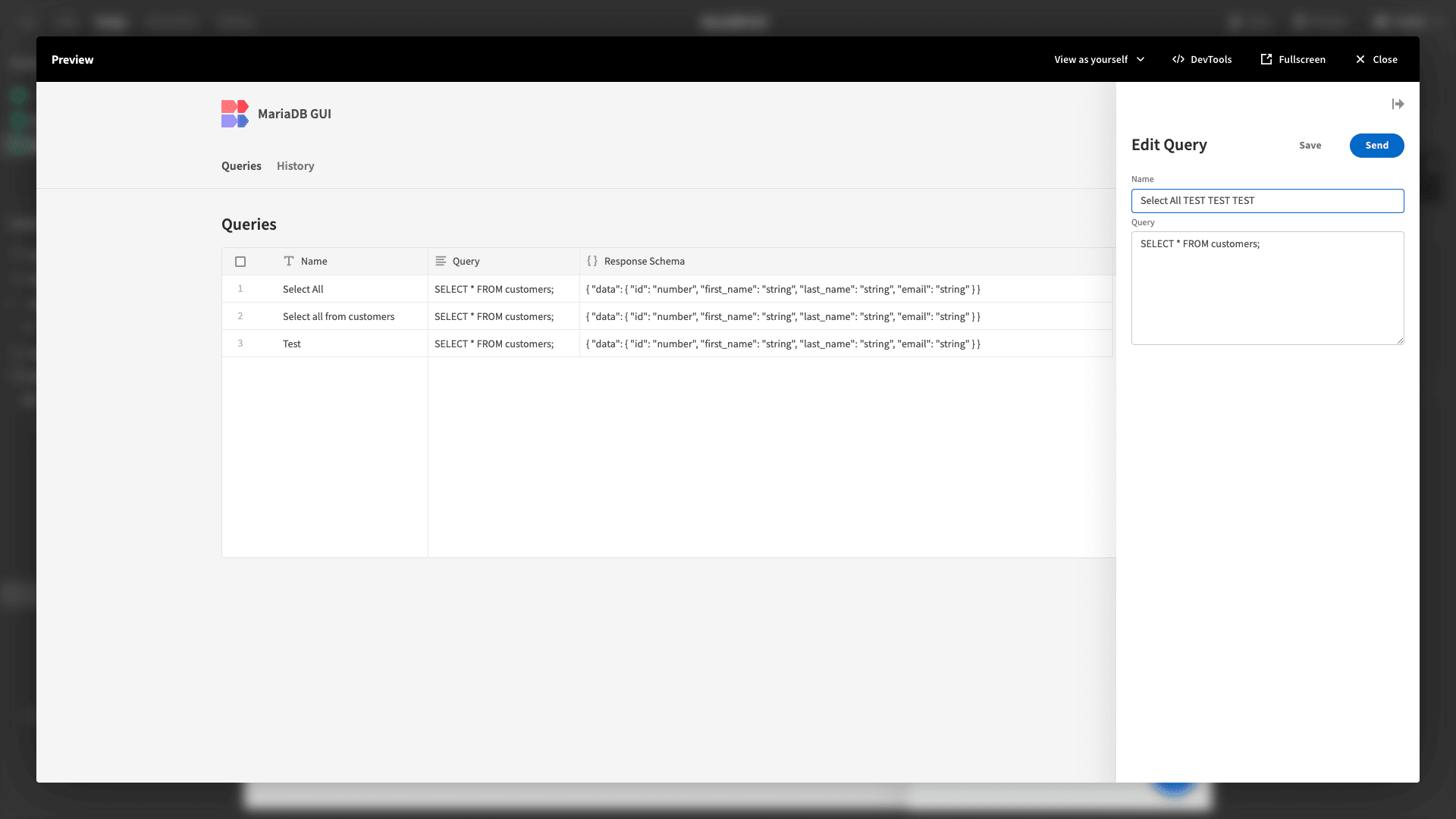
Task: Click the long-text icon beside Query column
Action: click(441, 261)
